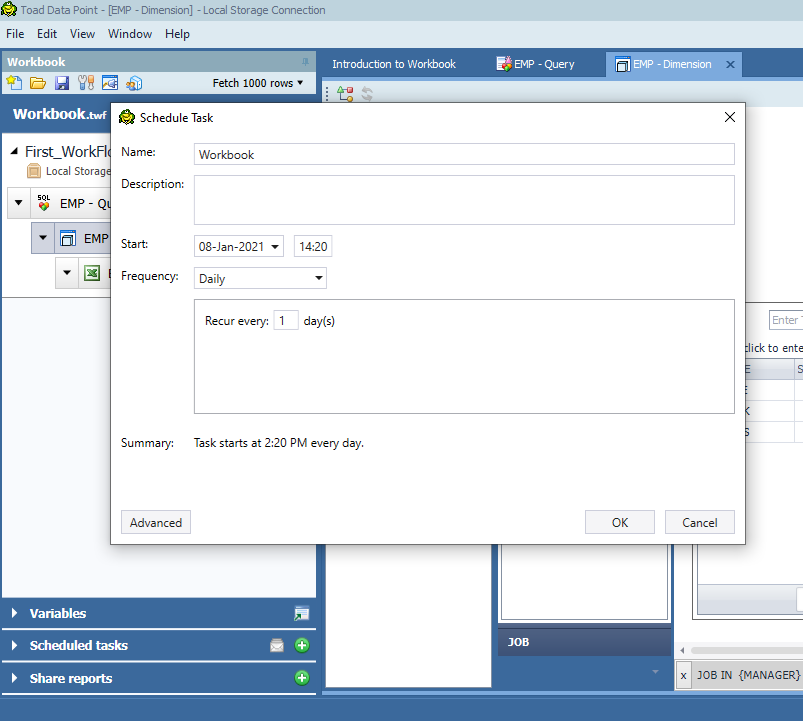
Task: Click the dimension icon of EMP step
Action: click(68, 238)
